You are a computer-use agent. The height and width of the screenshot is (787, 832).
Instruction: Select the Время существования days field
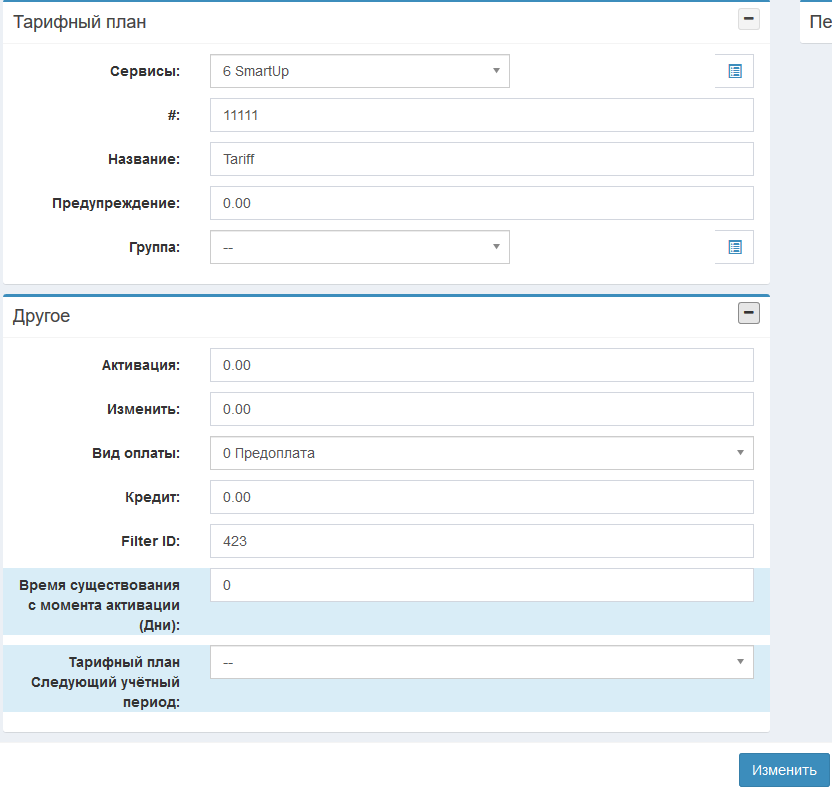click(481, 585)
